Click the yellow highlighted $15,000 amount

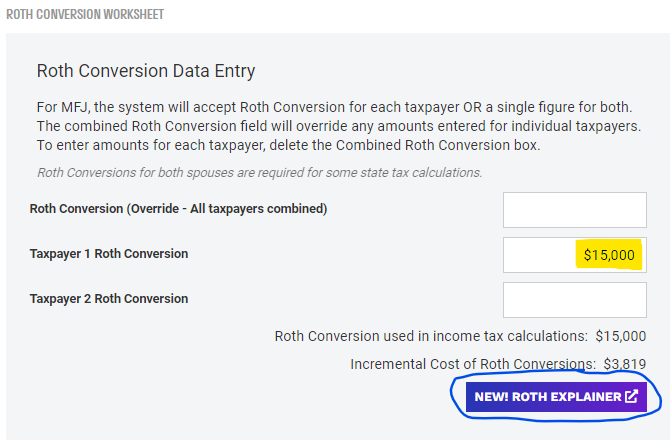click(x=608, y=255)
